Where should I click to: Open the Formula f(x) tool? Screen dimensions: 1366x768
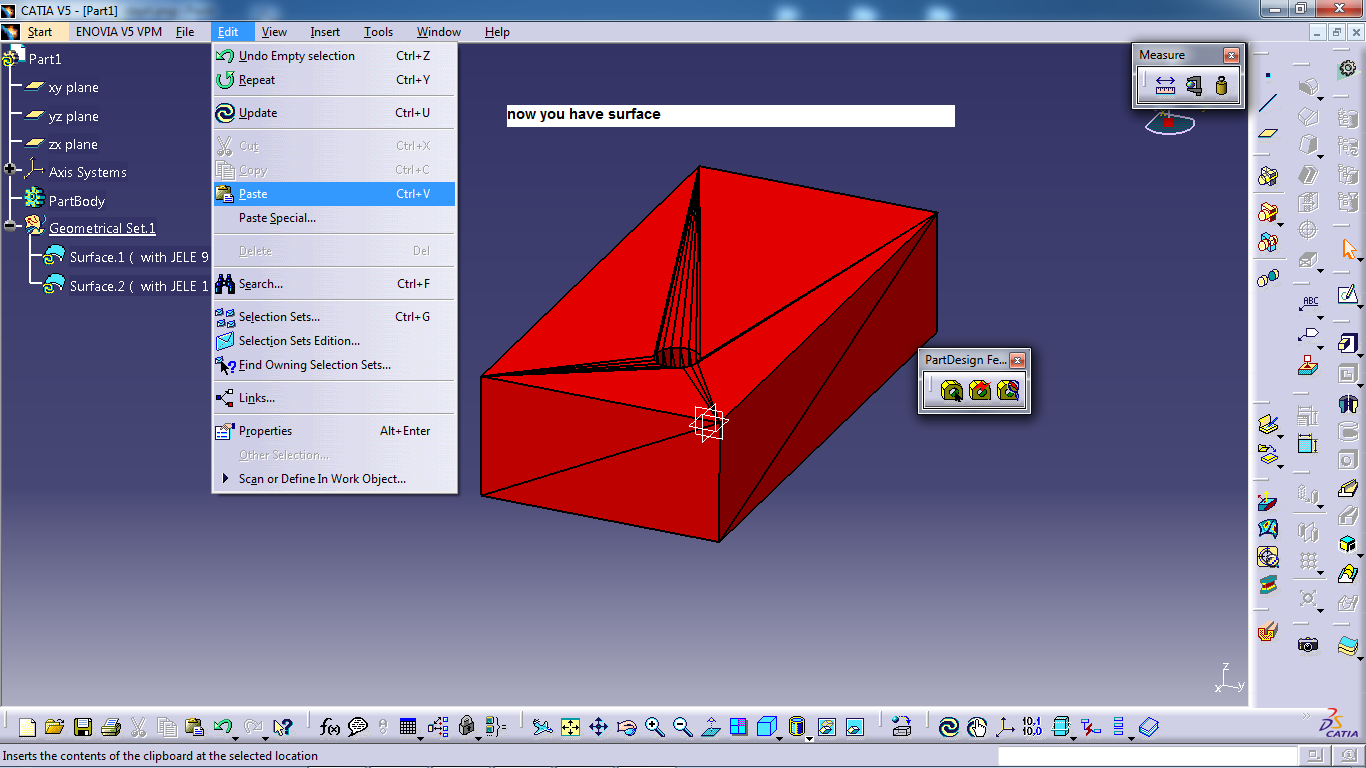(x=330, y=727)
